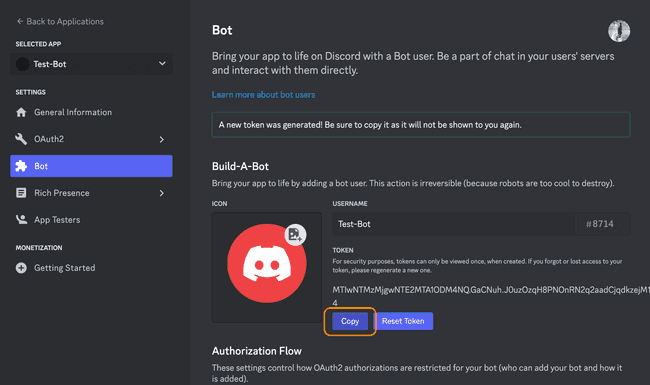This screenshot has height=385, width=650.
Task: Click the Reset Token button
Action: tap(403, 321)
